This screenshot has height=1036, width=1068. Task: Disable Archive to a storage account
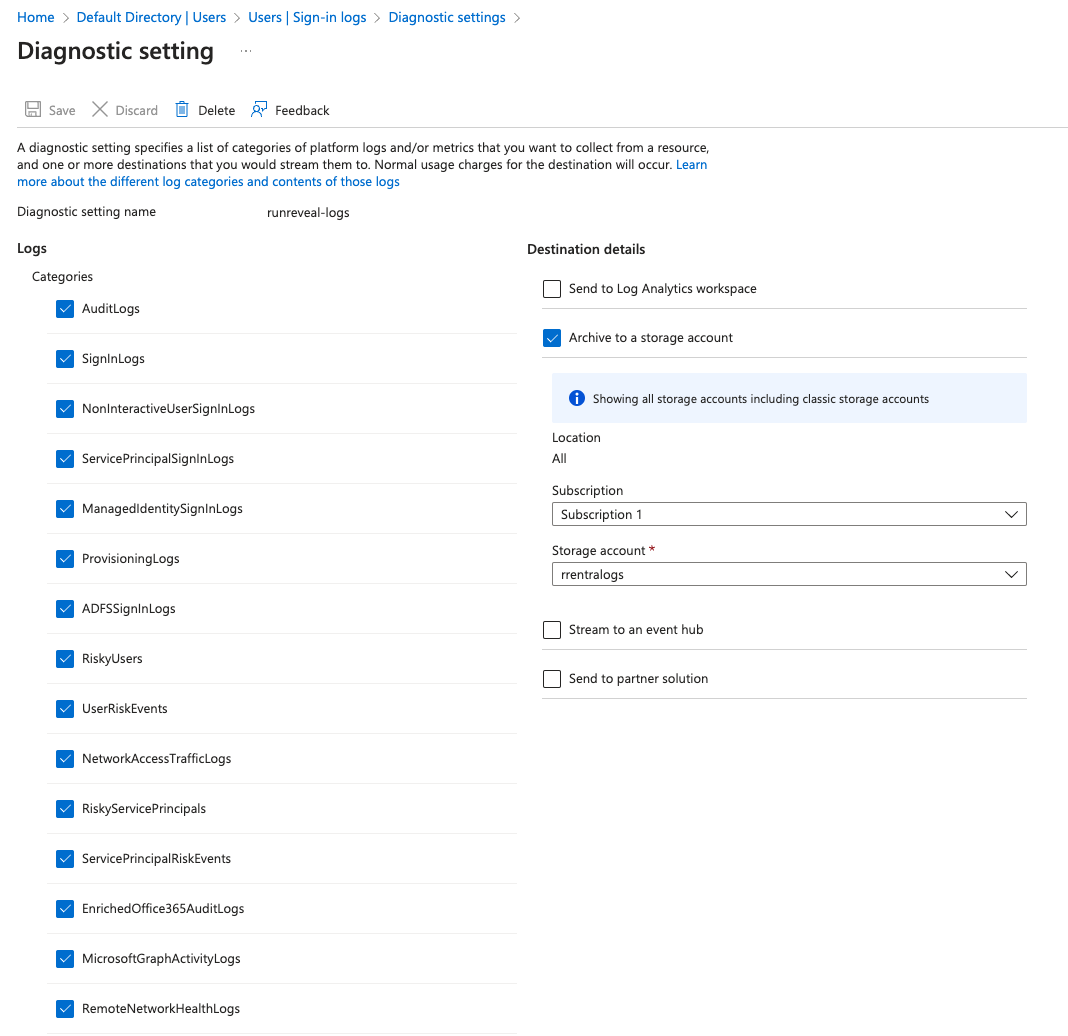[x=552, y=338]
